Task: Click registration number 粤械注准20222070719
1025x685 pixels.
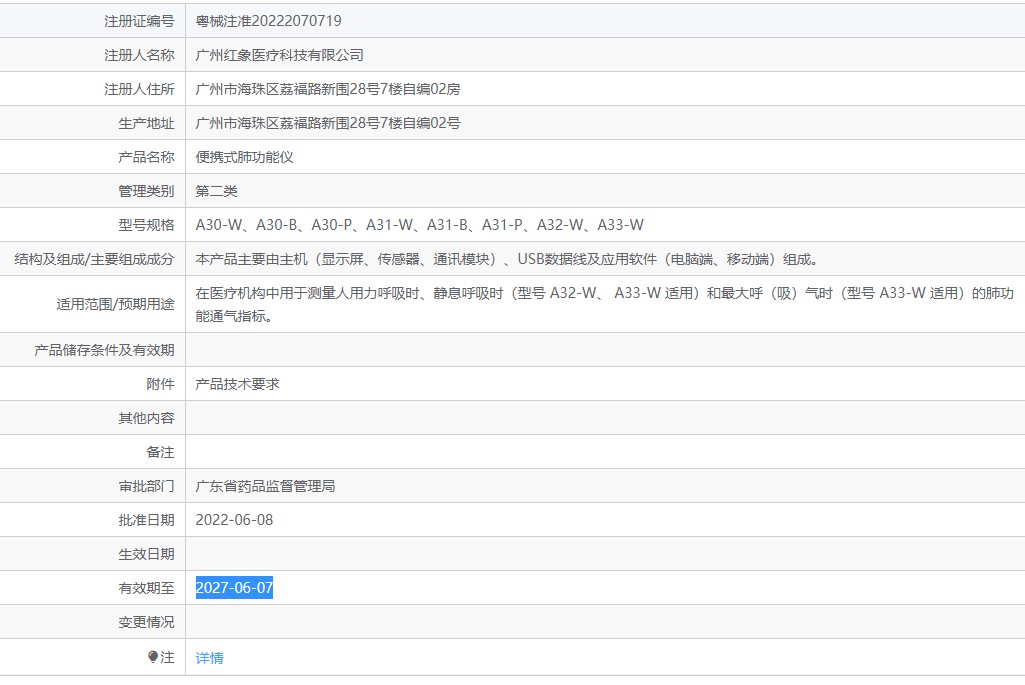Action: pos(268,21)
